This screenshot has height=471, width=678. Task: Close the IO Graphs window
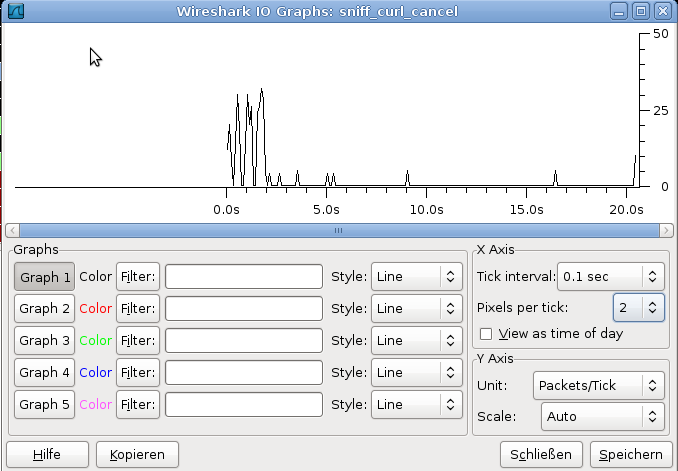click(662, 11)
